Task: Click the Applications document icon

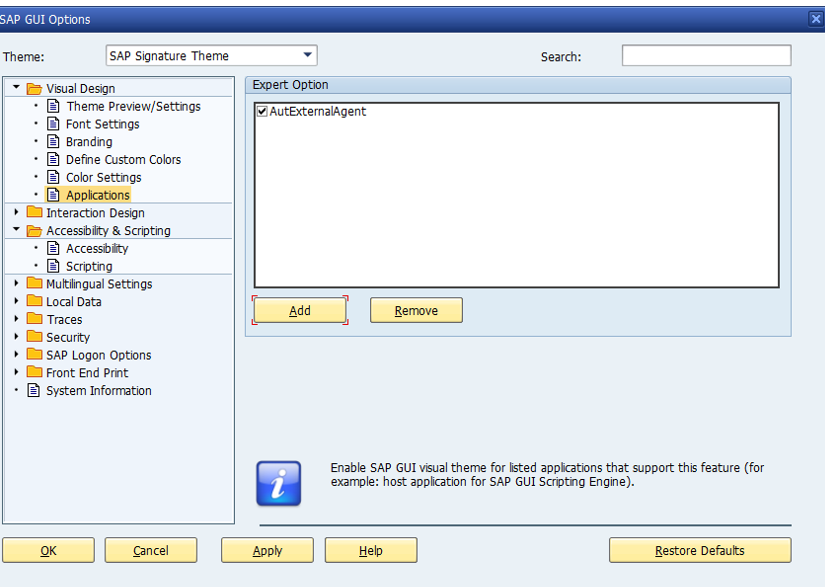Action: click(x=53, y=195)
